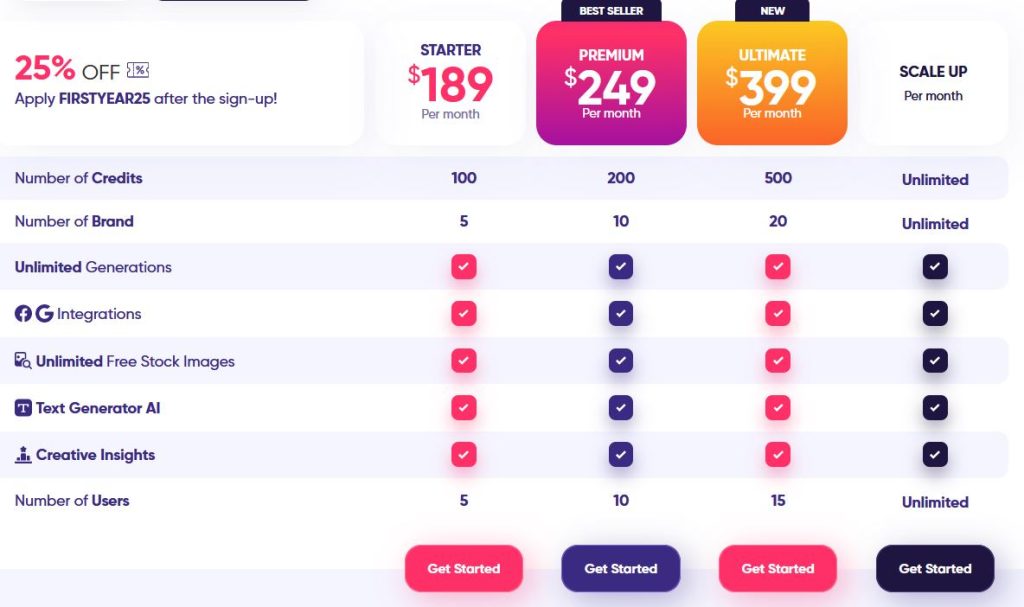Click Get Started under Starter plan
Viewport: 1024px width, 607px height.
[x=464, y=568]
